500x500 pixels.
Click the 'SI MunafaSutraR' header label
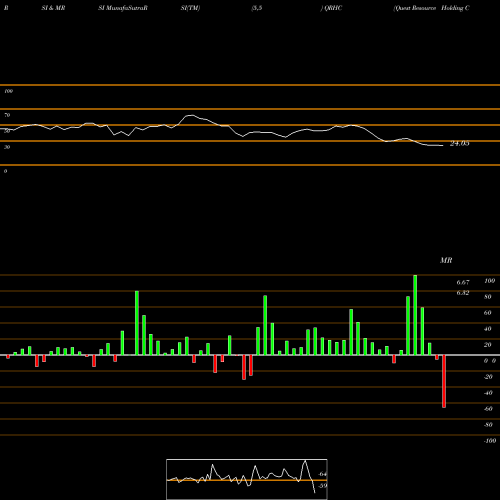coord(123,8)
